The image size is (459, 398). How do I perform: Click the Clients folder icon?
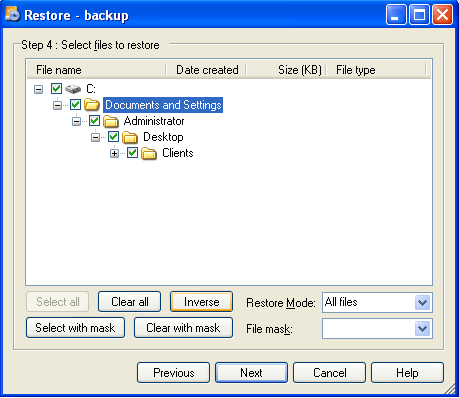pos(149,153)
